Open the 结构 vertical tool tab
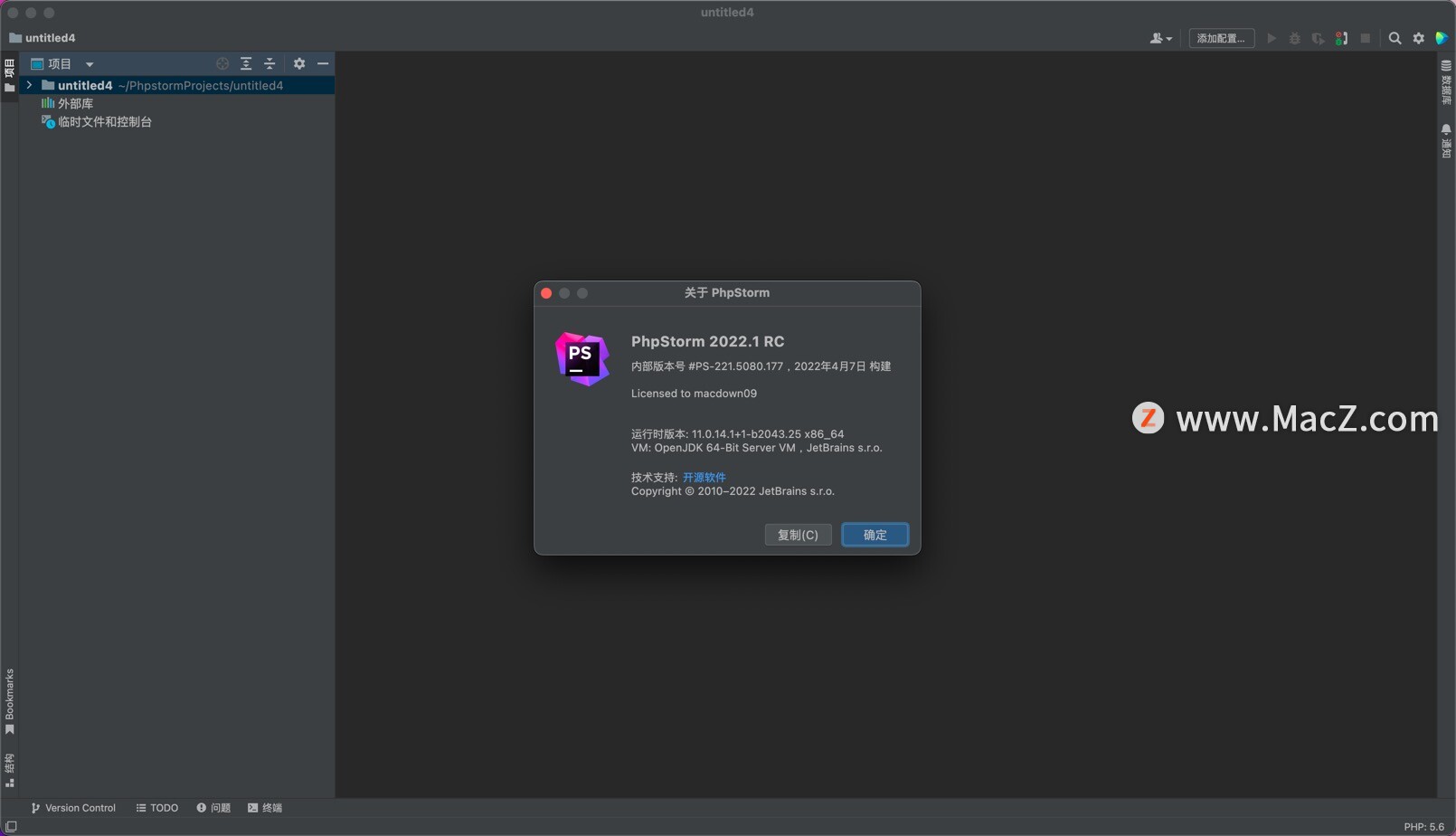Image resolution: width=1456 pixels, height=836 pixels. [x=9, y=770]
